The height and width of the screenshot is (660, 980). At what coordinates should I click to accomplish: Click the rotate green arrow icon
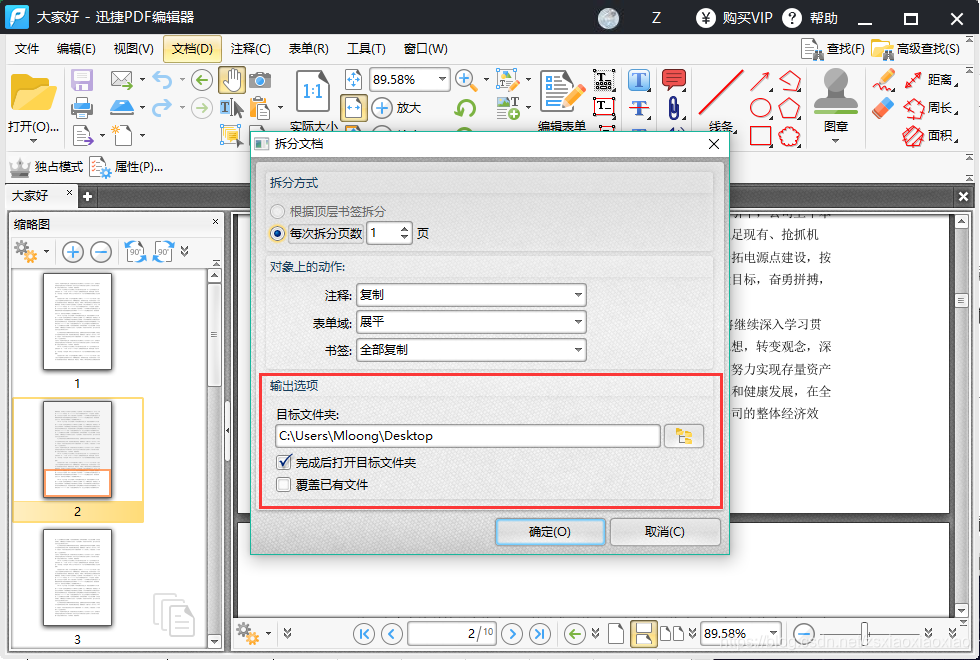(464, 108)
